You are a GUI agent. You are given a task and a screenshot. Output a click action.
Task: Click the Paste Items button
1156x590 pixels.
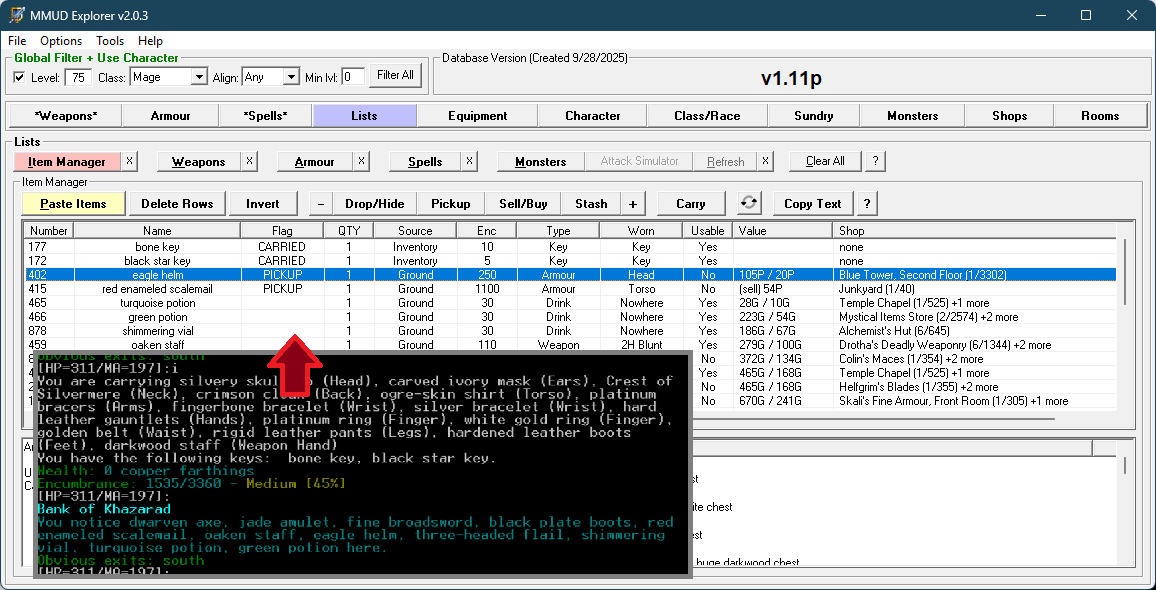[73, 203]
